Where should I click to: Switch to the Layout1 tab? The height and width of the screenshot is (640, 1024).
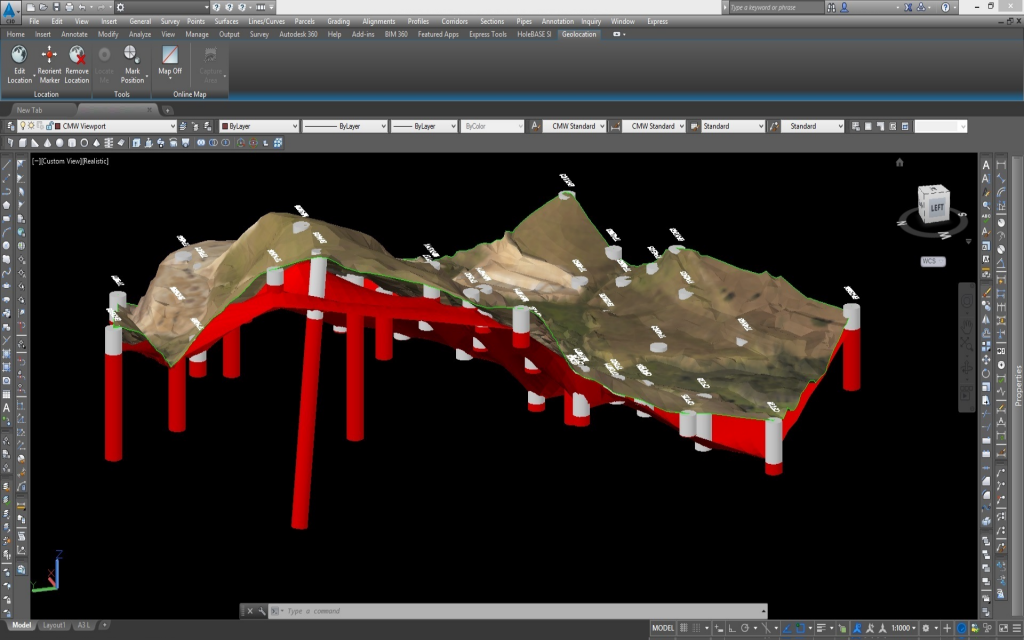pyautogui.click(x=54, y=625)
